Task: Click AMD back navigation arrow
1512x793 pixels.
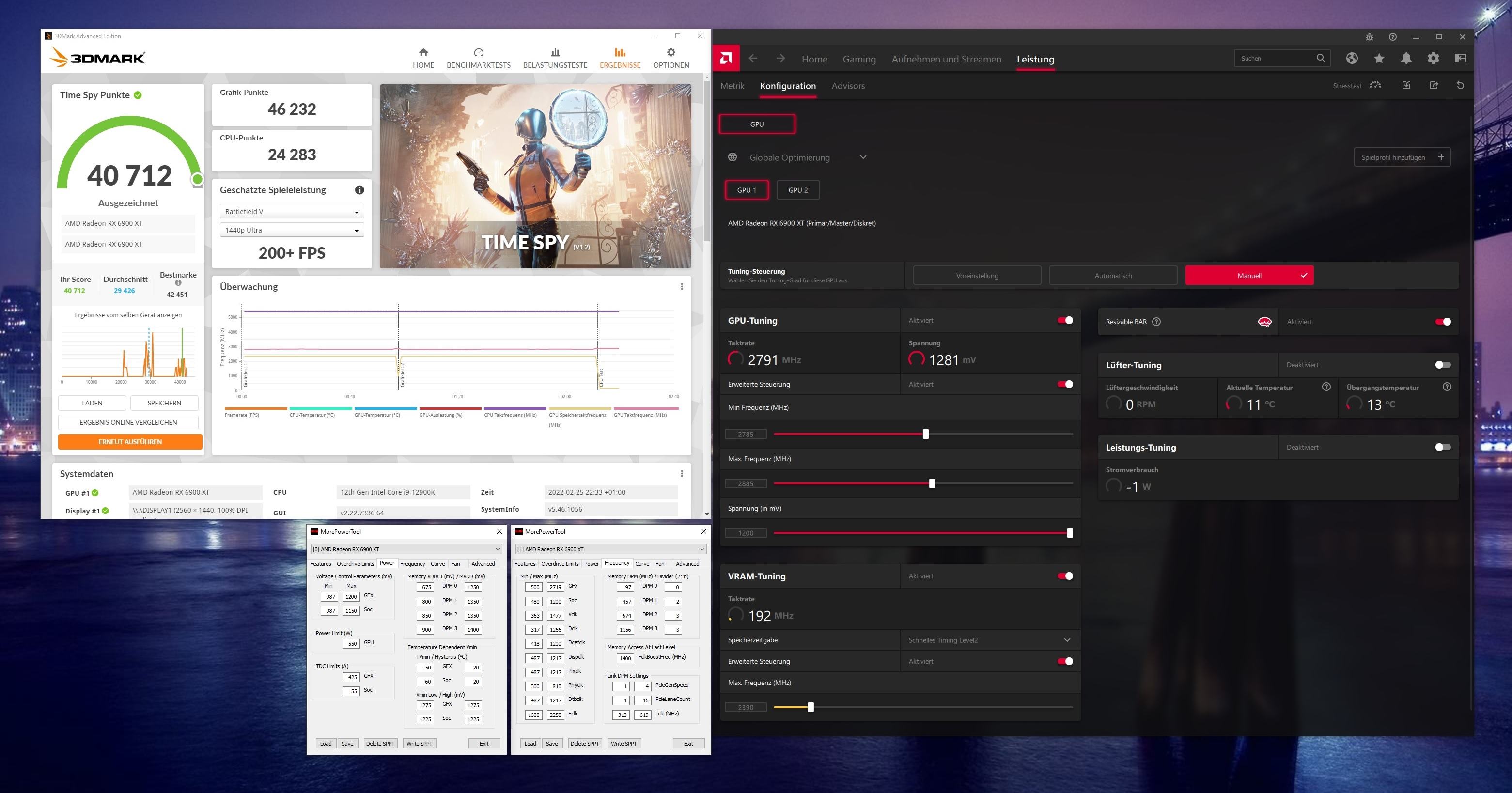Action: (x=752, y=58)
